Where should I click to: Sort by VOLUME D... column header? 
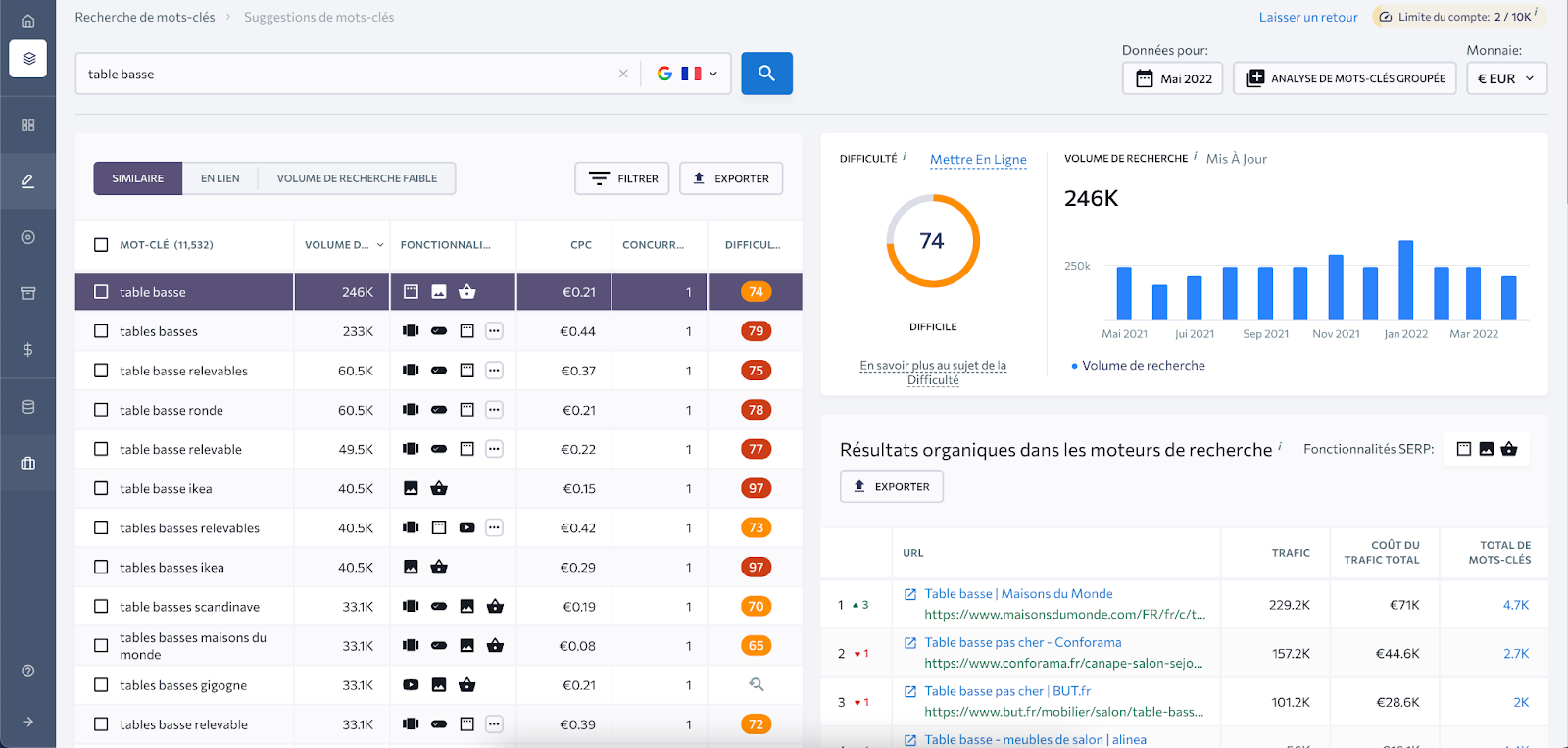tap(343, 245)
